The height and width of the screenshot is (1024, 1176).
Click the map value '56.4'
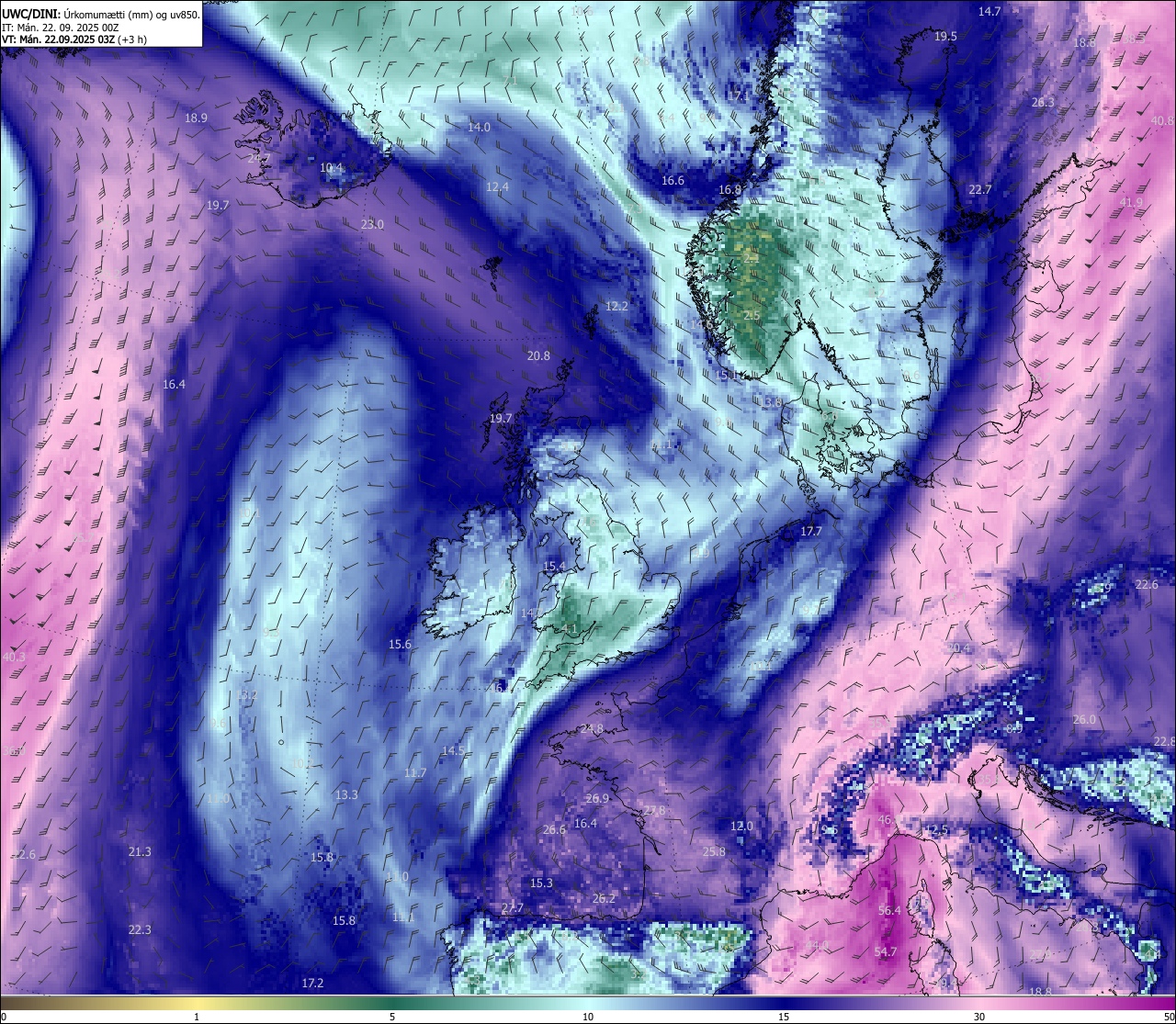coord(889,910)
